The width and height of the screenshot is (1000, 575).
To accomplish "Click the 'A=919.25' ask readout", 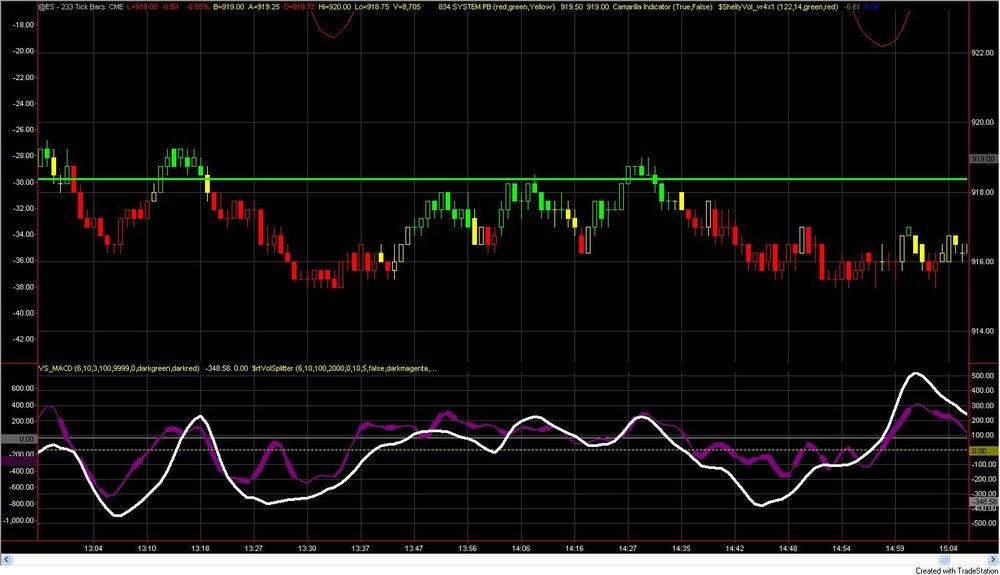I will coord(263,7).
